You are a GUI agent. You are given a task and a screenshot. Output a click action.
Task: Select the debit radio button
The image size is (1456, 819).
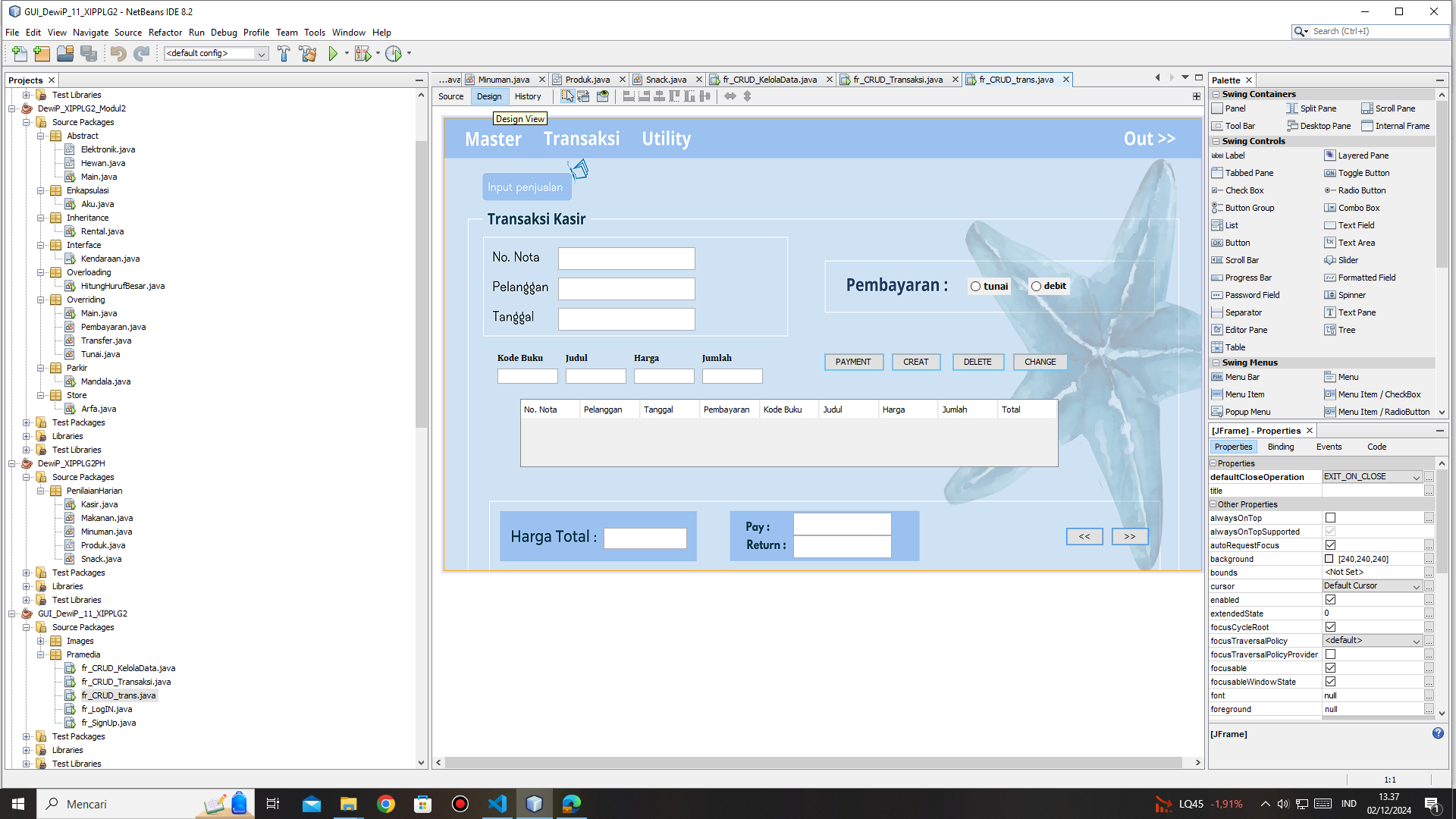tap(1036, 287)
